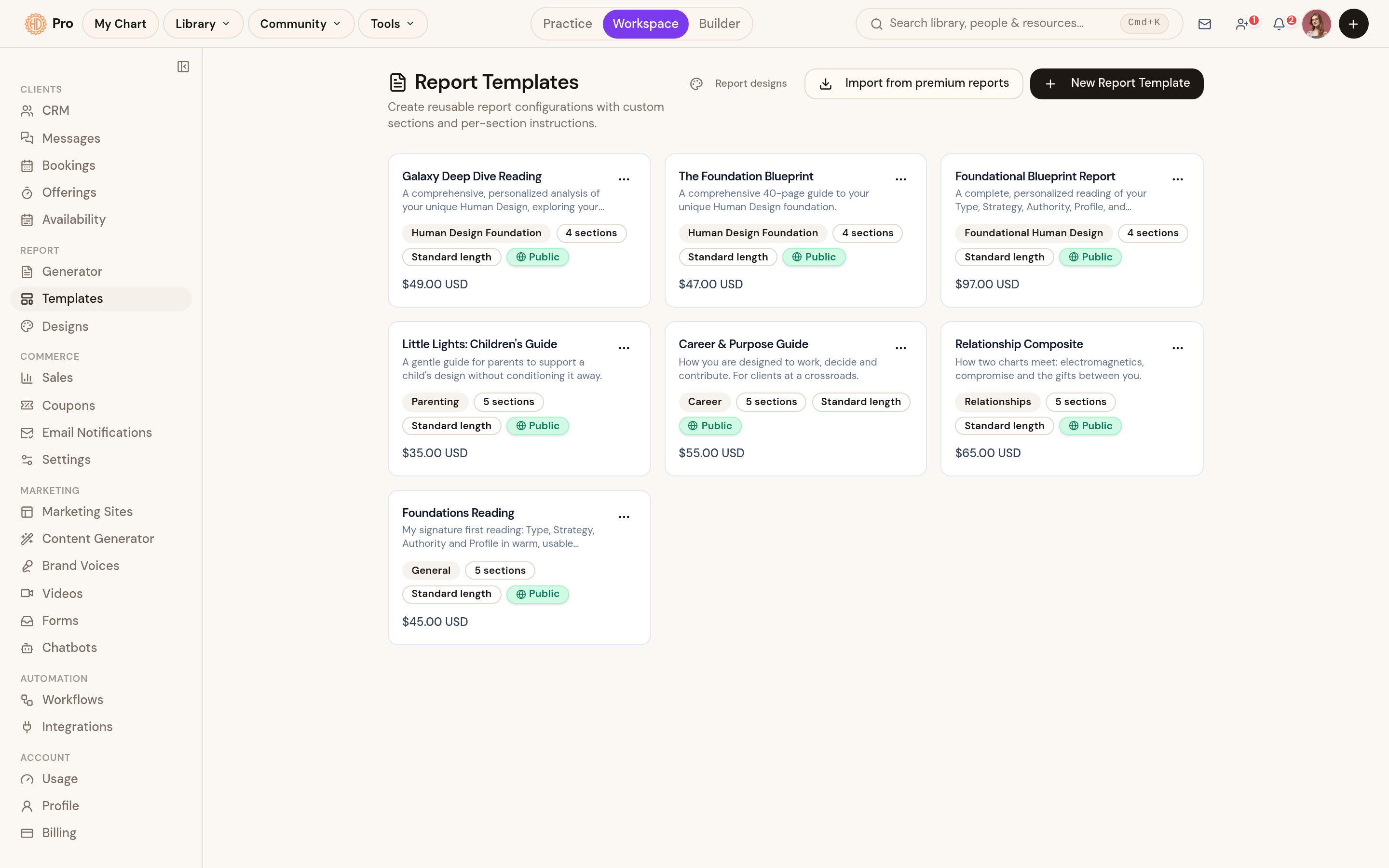Go to CRM in the sidebar
This screenshot has width=1389, height=868.
click(101, 111)
